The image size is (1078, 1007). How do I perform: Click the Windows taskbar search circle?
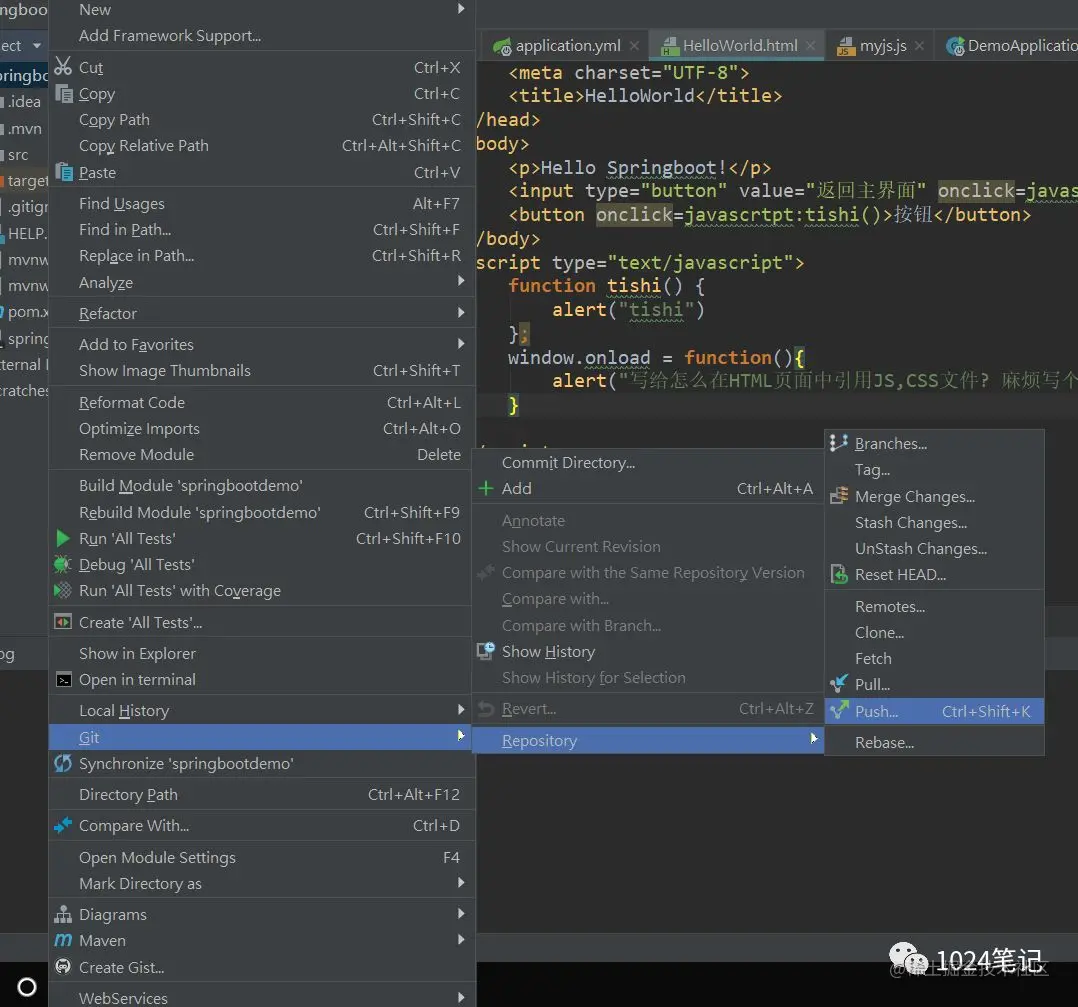[26, 986]
